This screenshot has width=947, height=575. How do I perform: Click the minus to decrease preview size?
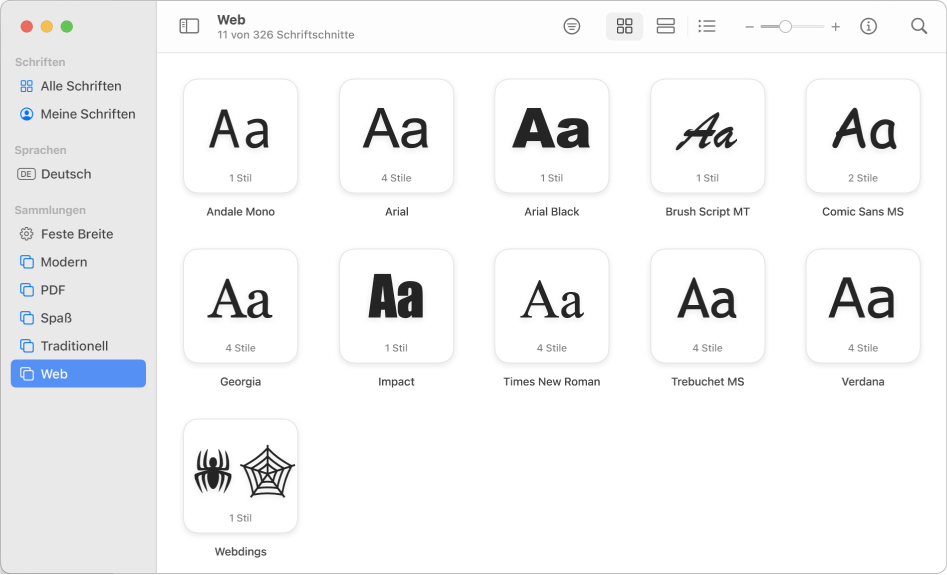click(750, 27)
